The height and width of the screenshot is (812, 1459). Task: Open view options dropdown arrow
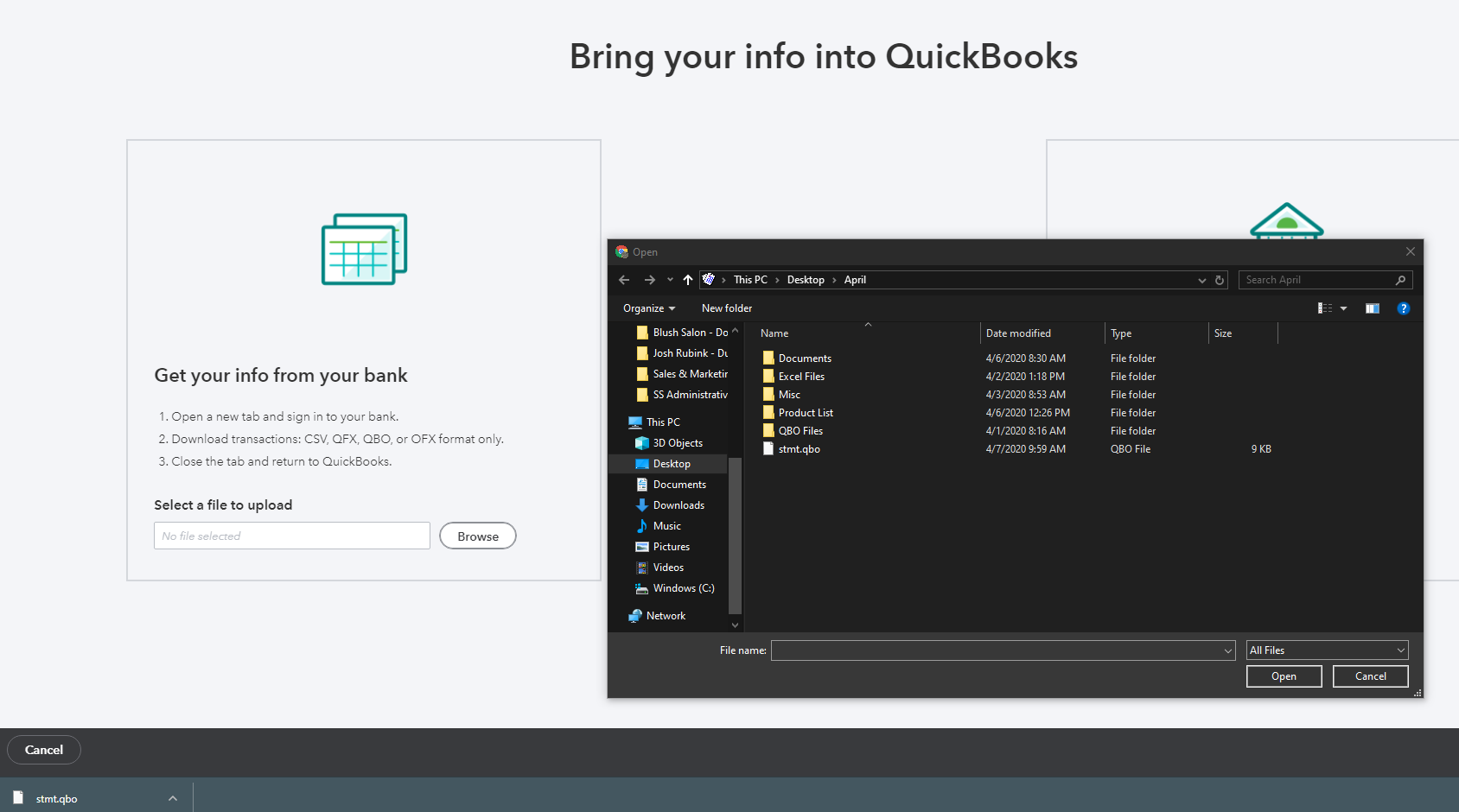pos(1343,308)
